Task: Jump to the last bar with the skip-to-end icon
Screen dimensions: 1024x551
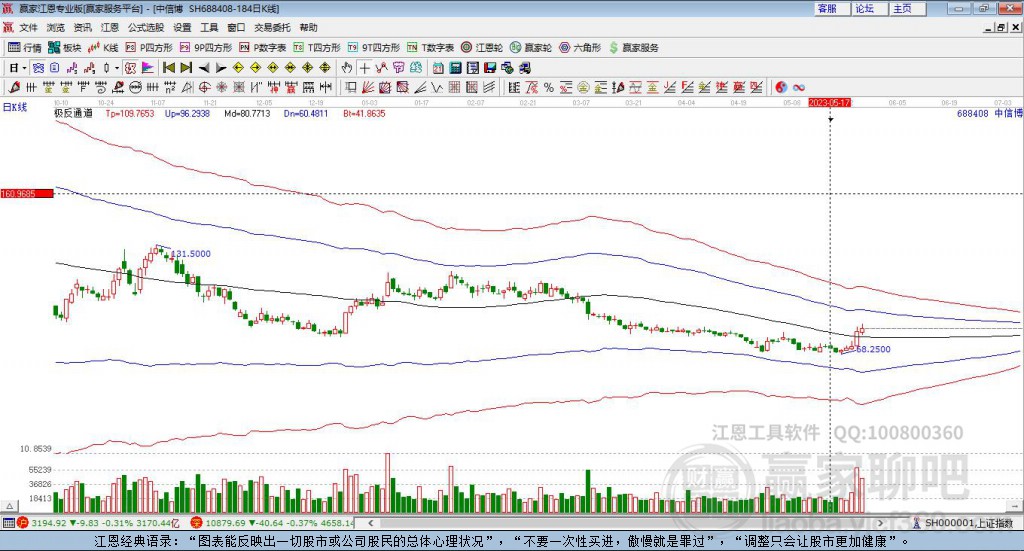Action: click(186, 67)
